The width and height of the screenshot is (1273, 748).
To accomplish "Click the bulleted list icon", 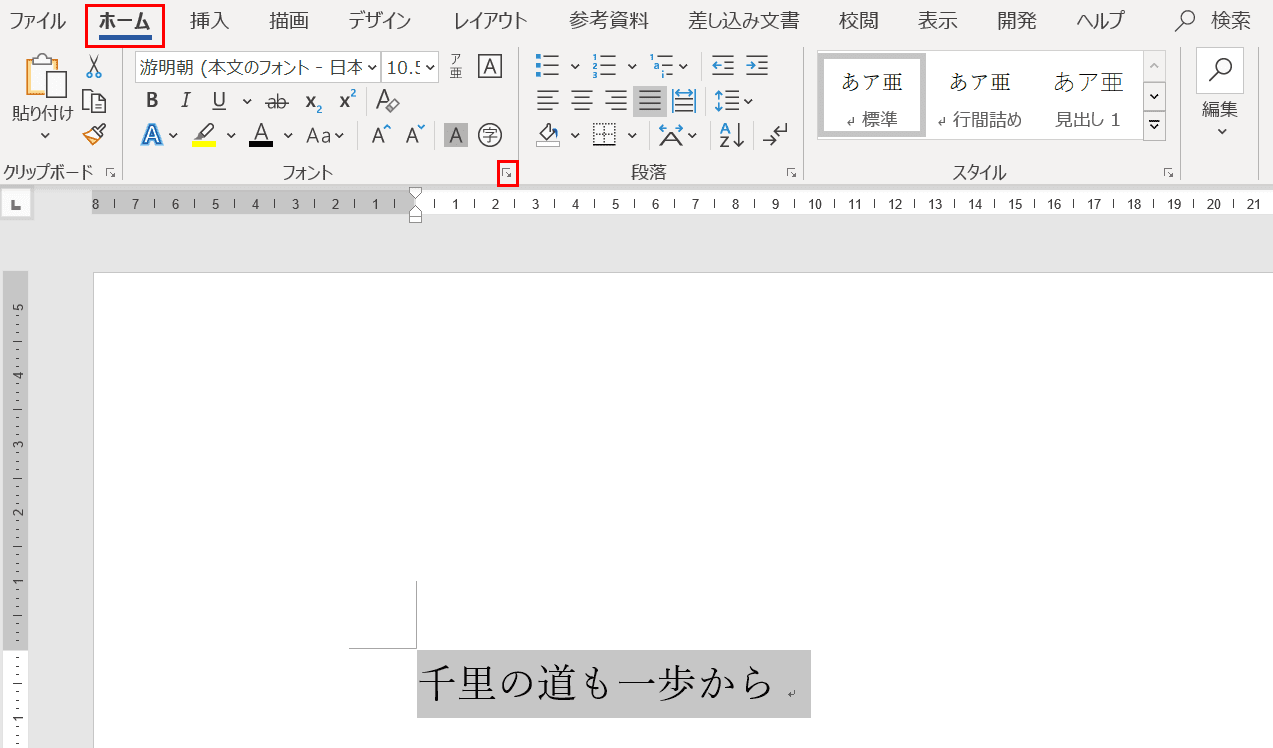I will click(x=548, y=67).
